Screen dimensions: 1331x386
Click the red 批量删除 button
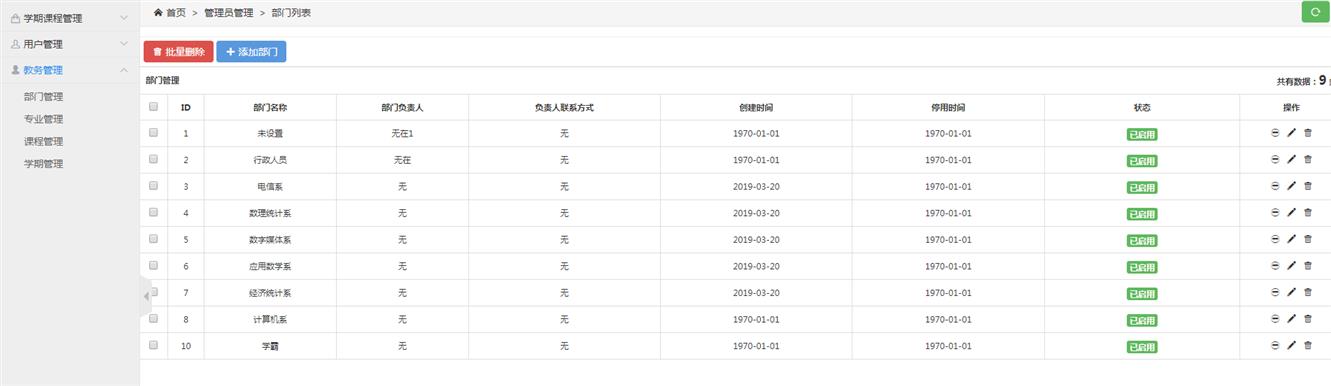coord(179,52)
